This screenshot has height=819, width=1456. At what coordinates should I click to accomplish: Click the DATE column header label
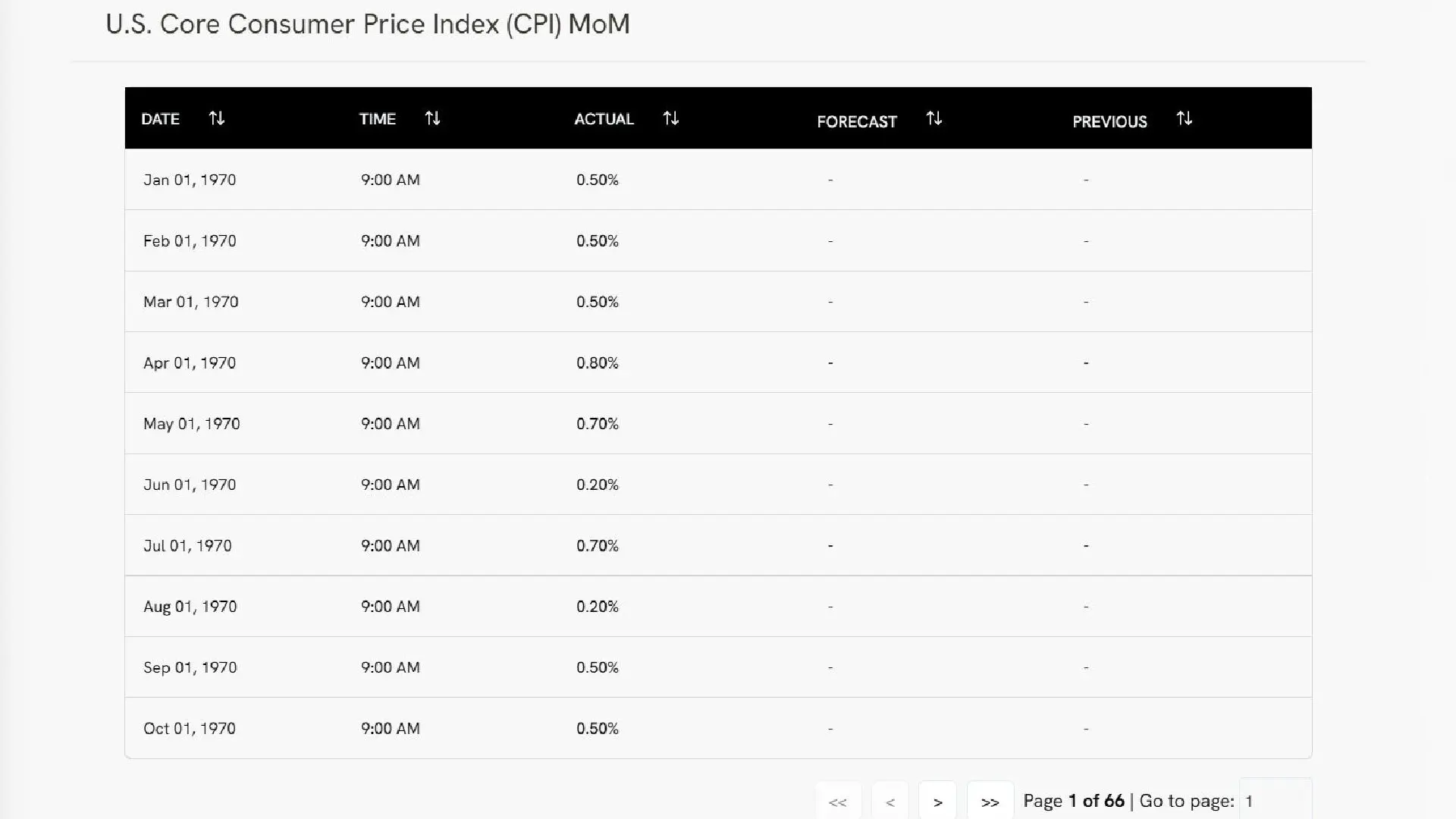click(x=161, y=119)
